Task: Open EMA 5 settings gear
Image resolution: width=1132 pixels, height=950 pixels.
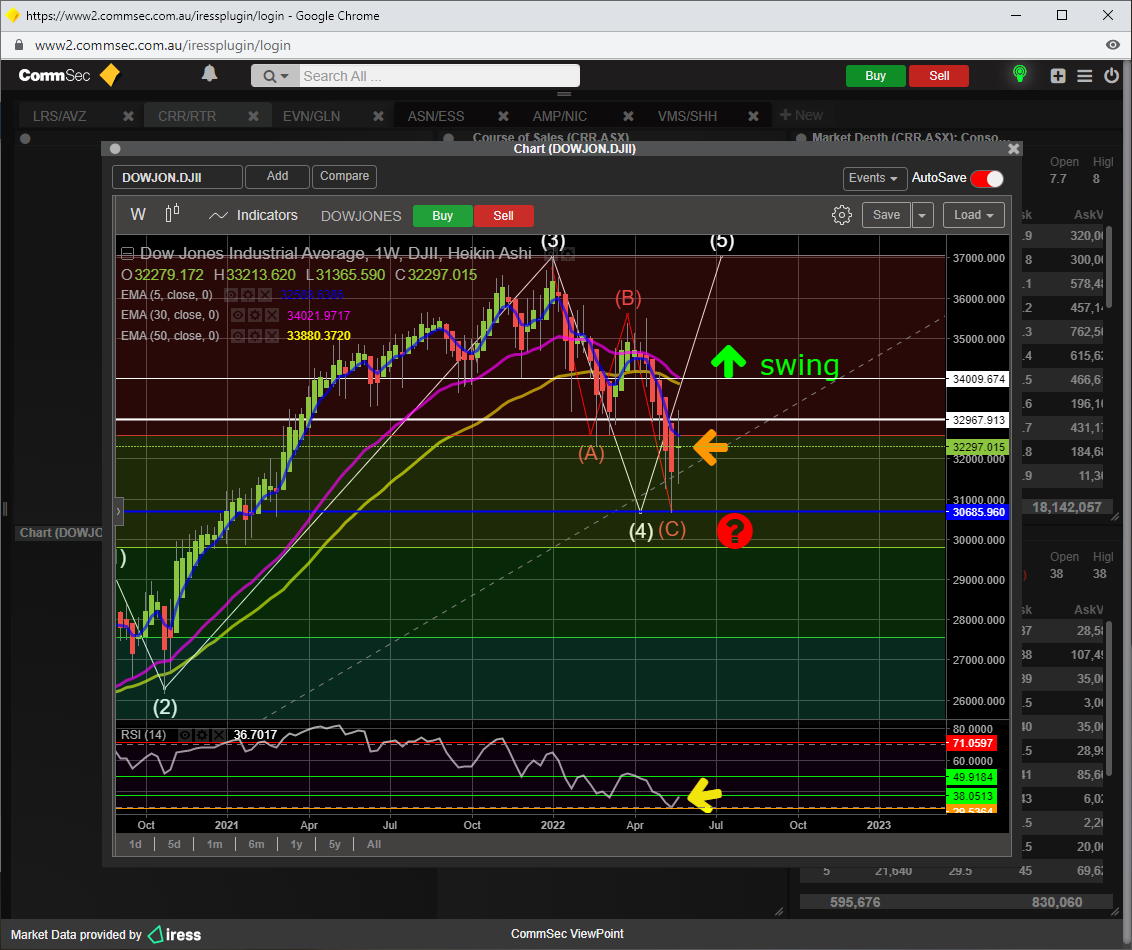Action: tap(248, 295)
